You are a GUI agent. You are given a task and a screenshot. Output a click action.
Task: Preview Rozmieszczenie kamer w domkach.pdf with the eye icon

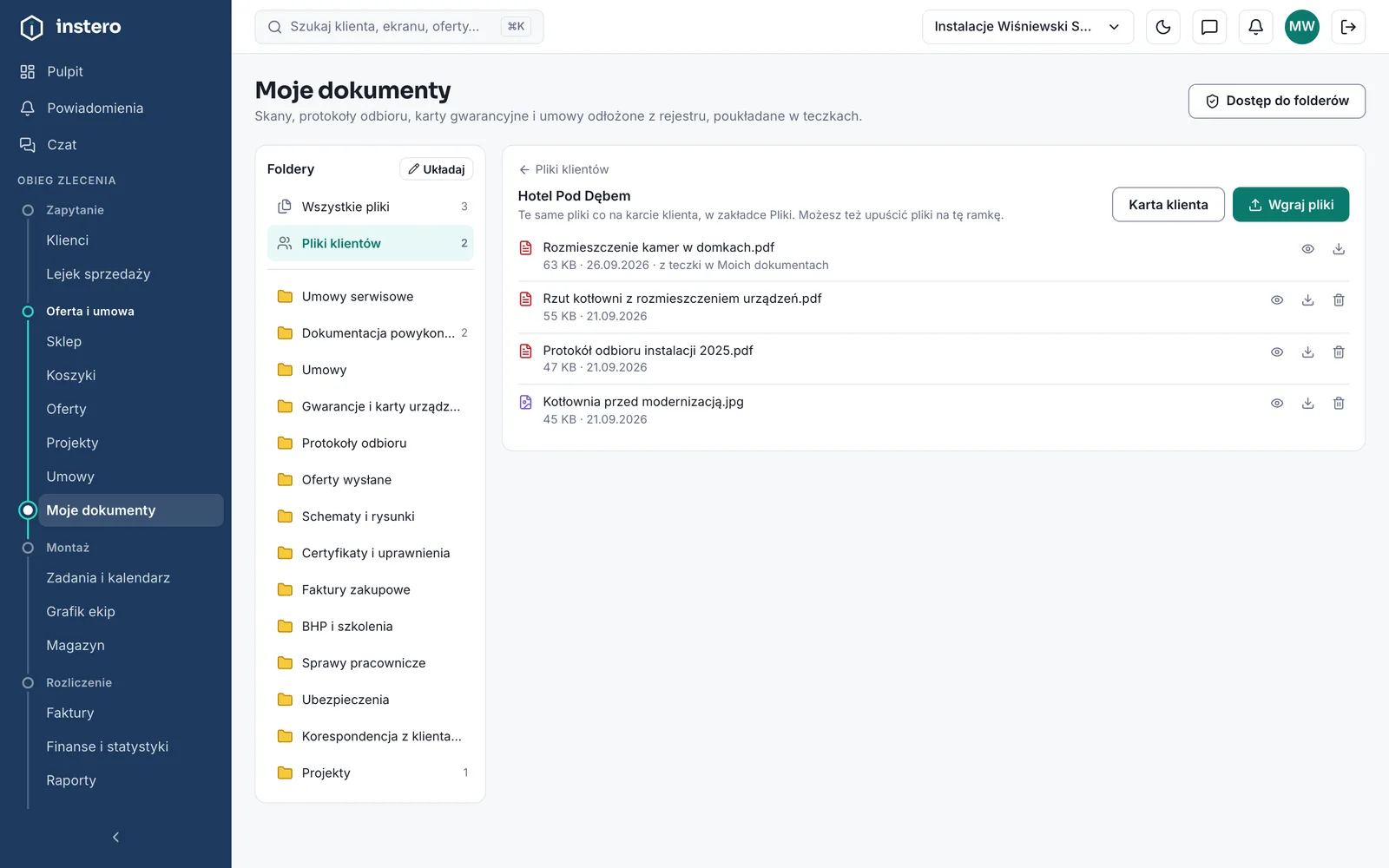tap(1307, 249)
